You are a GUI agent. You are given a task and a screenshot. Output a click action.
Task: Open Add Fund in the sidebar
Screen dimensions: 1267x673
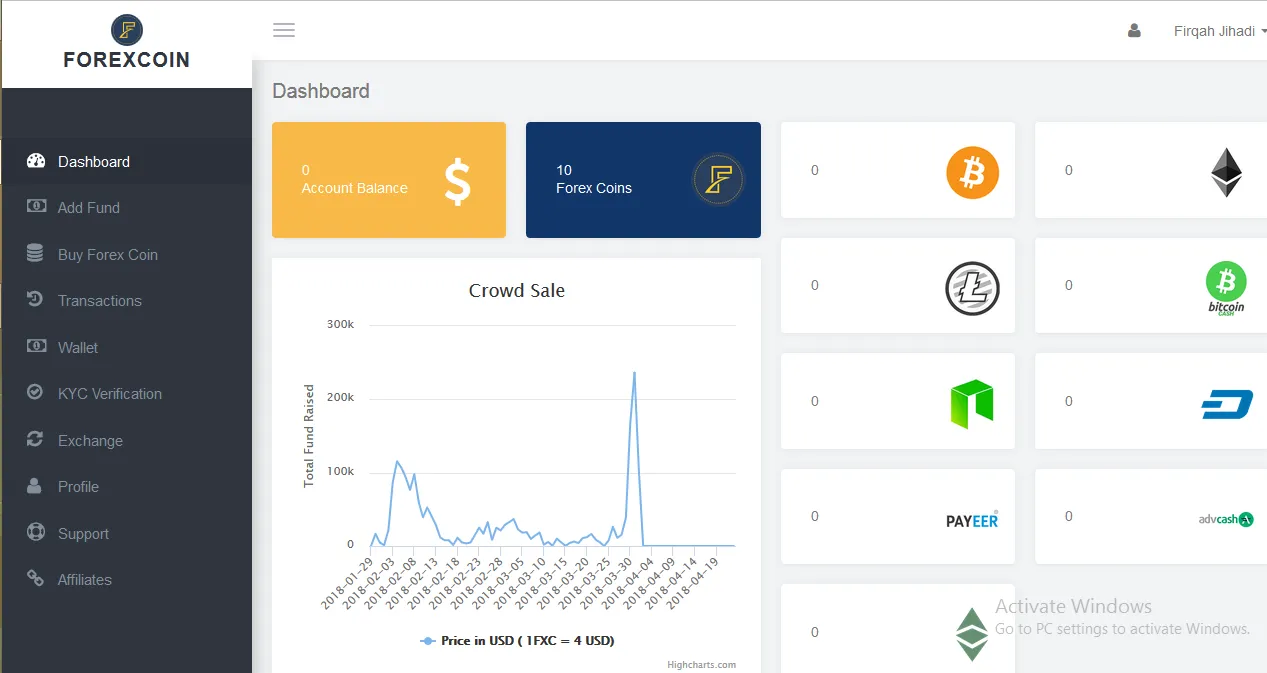(126, 208)
